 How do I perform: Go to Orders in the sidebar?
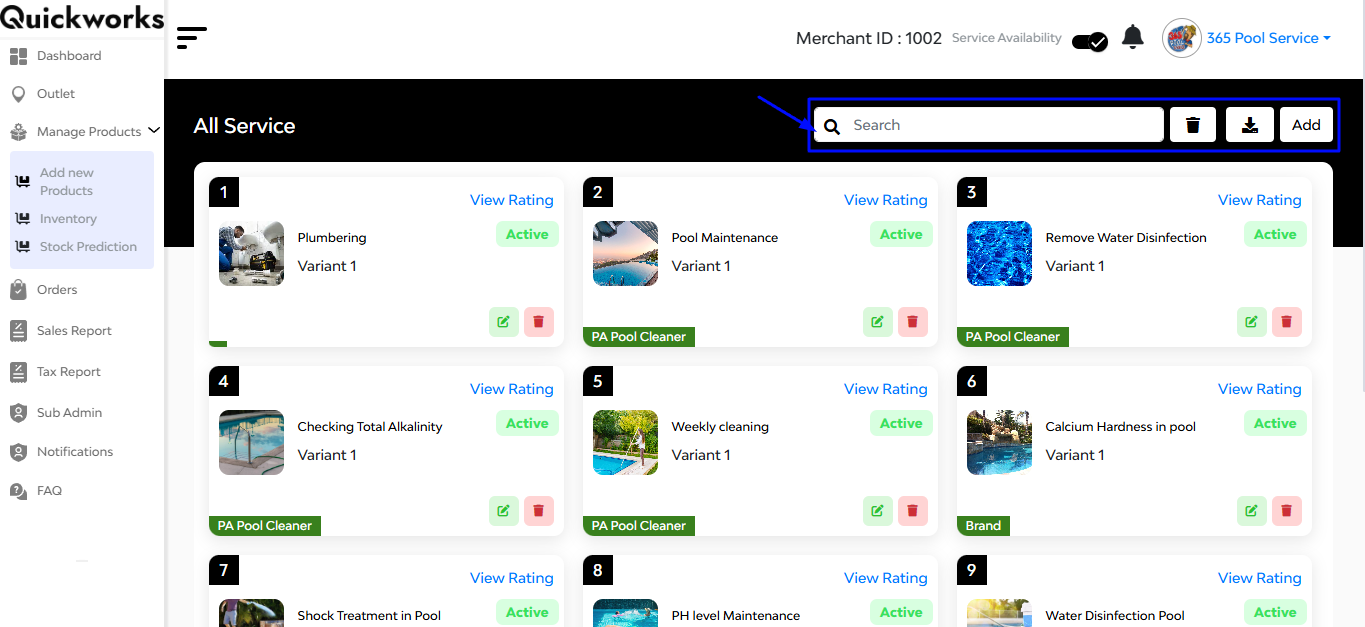click(x=57, y=290)
